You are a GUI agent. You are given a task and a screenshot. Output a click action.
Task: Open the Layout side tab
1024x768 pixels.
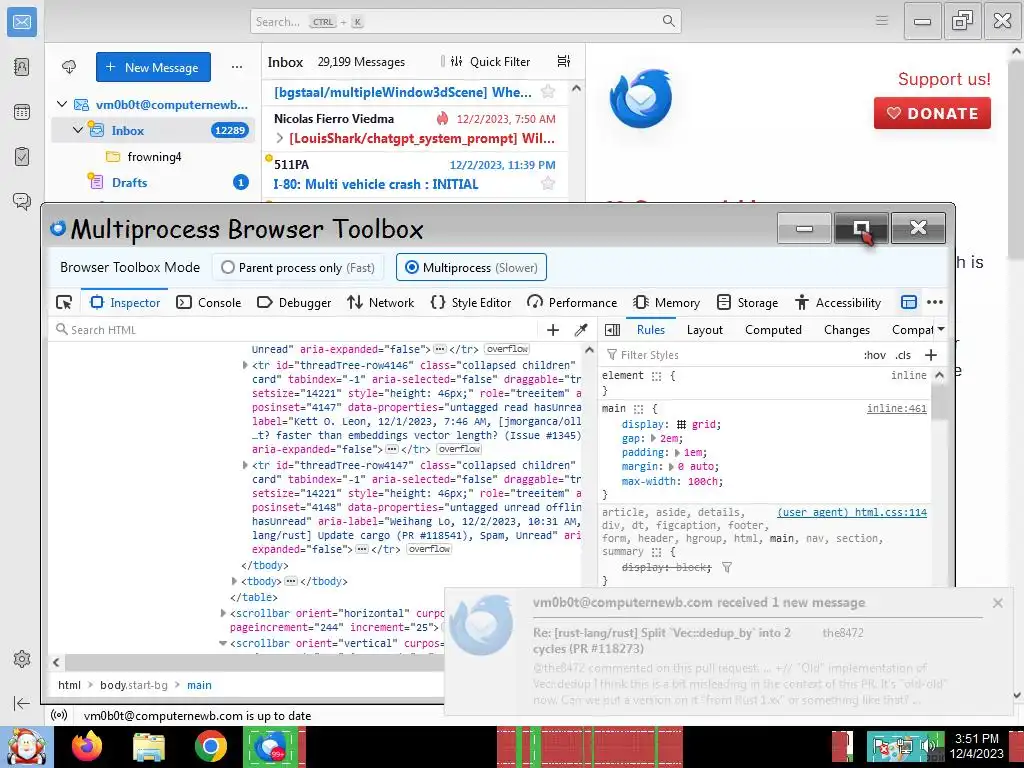[705, 330]
